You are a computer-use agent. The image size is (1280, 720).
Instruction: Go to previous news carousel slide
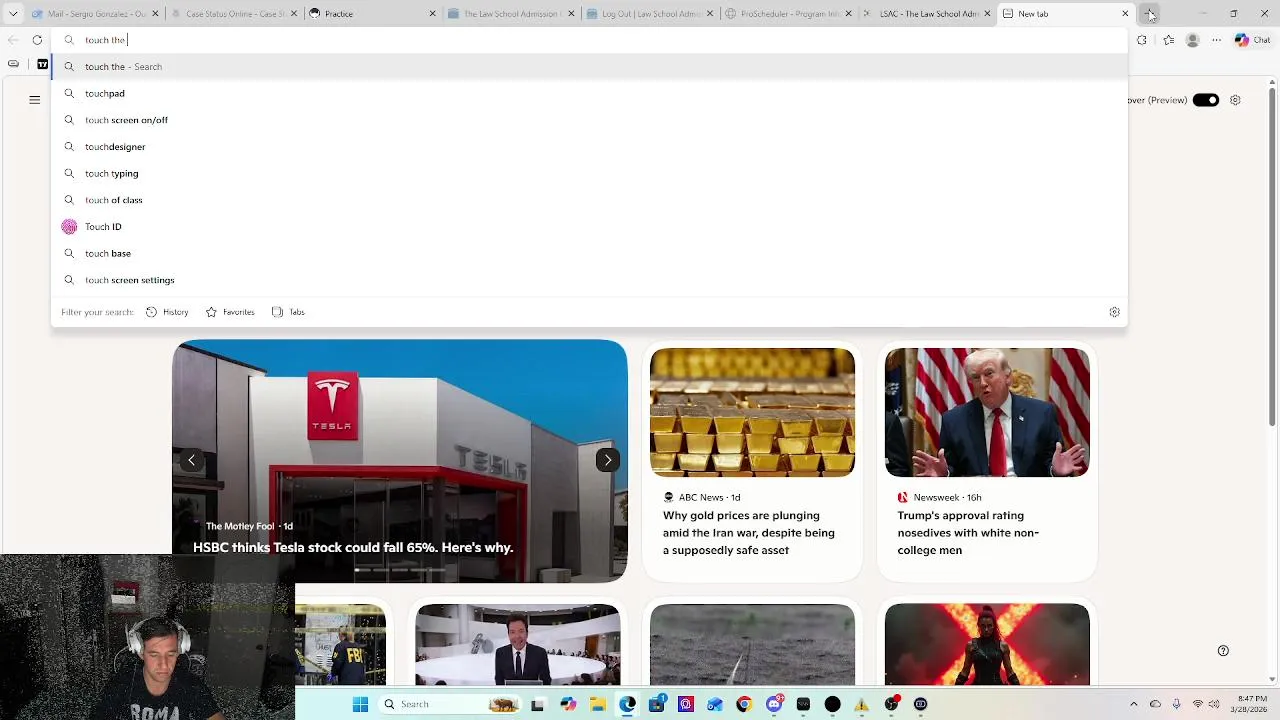point(191,460)
